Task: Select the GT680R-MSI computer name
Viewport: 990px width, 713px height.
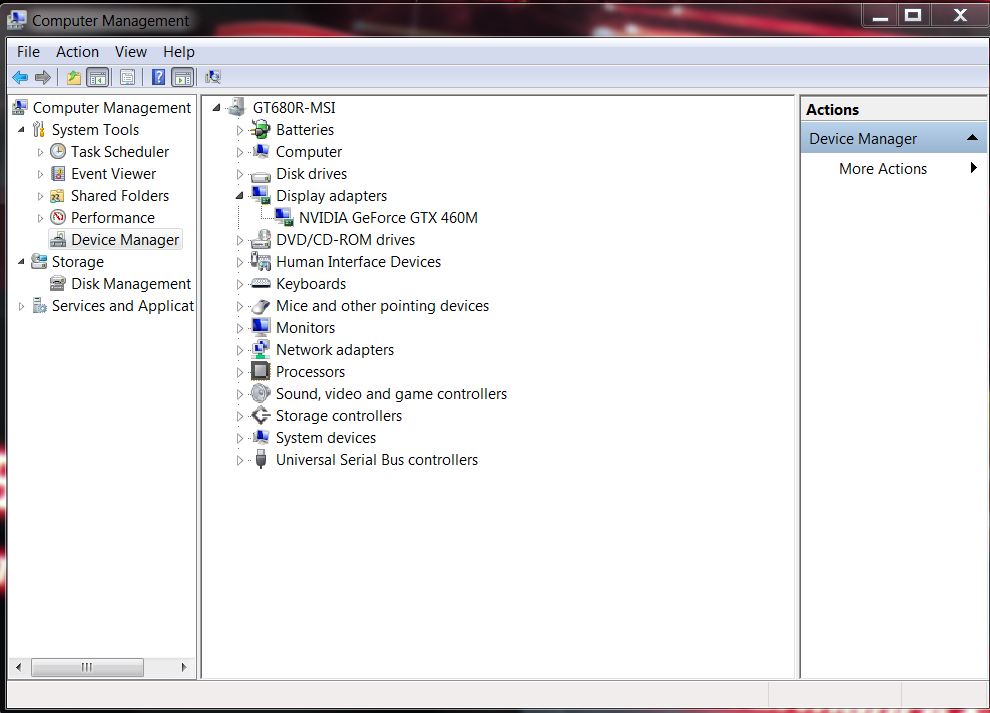Action: [294, 107]
